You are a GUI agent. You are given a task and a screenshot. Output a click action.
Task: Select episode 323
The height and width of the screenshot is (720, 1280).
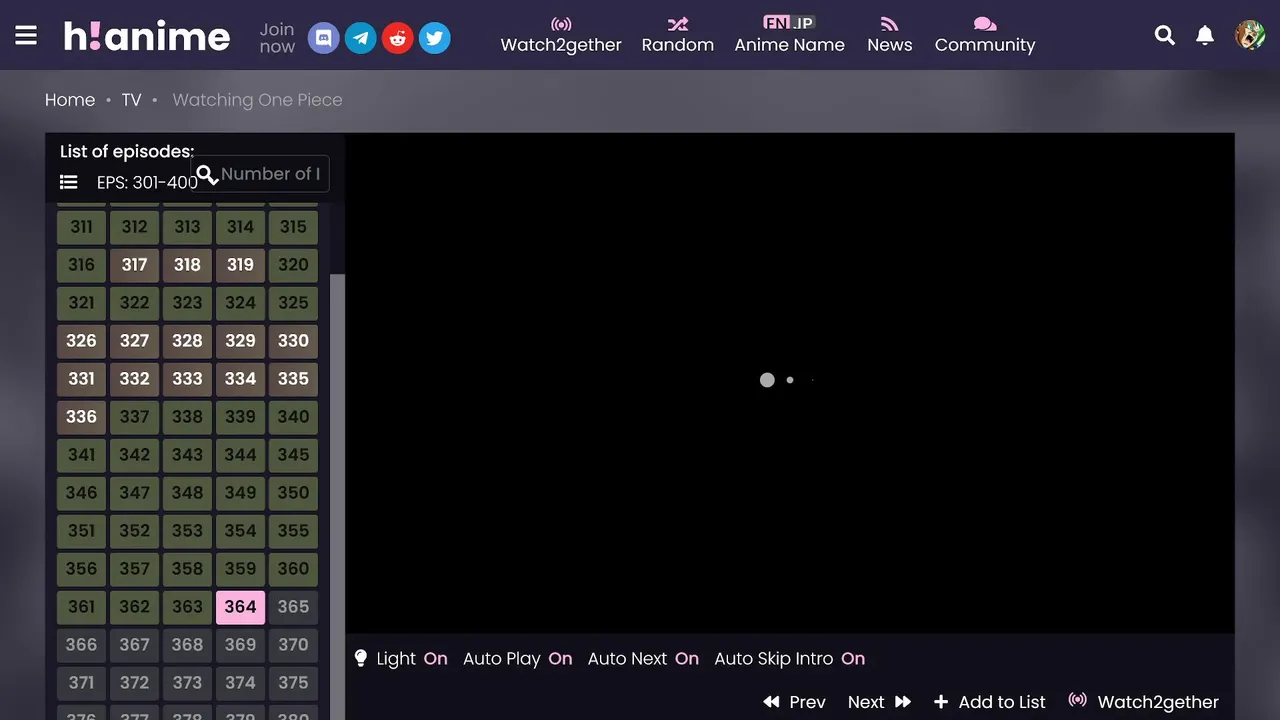pos(187,303)
